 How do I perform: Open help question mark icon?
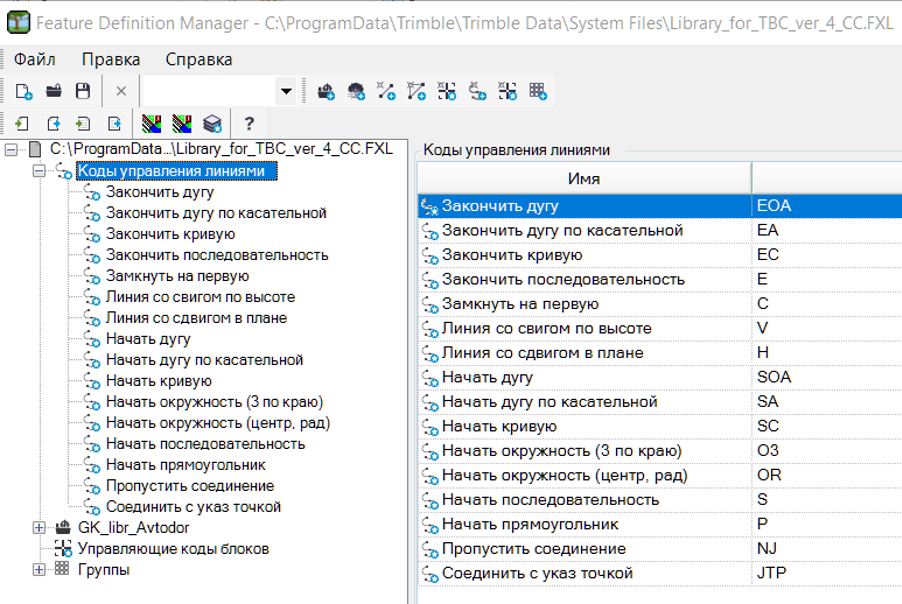pyautogui.click(x=249, y=123)
